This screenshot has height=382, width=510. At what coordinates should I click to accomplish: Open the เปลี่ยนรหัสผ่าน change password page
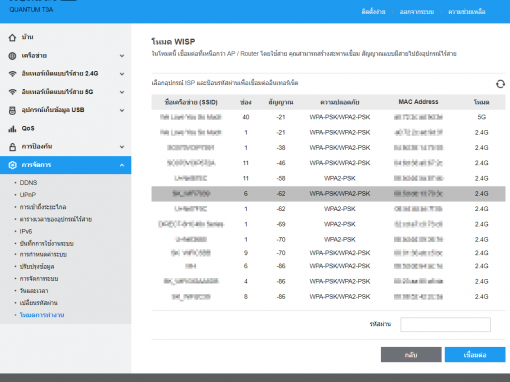[38, 303]
